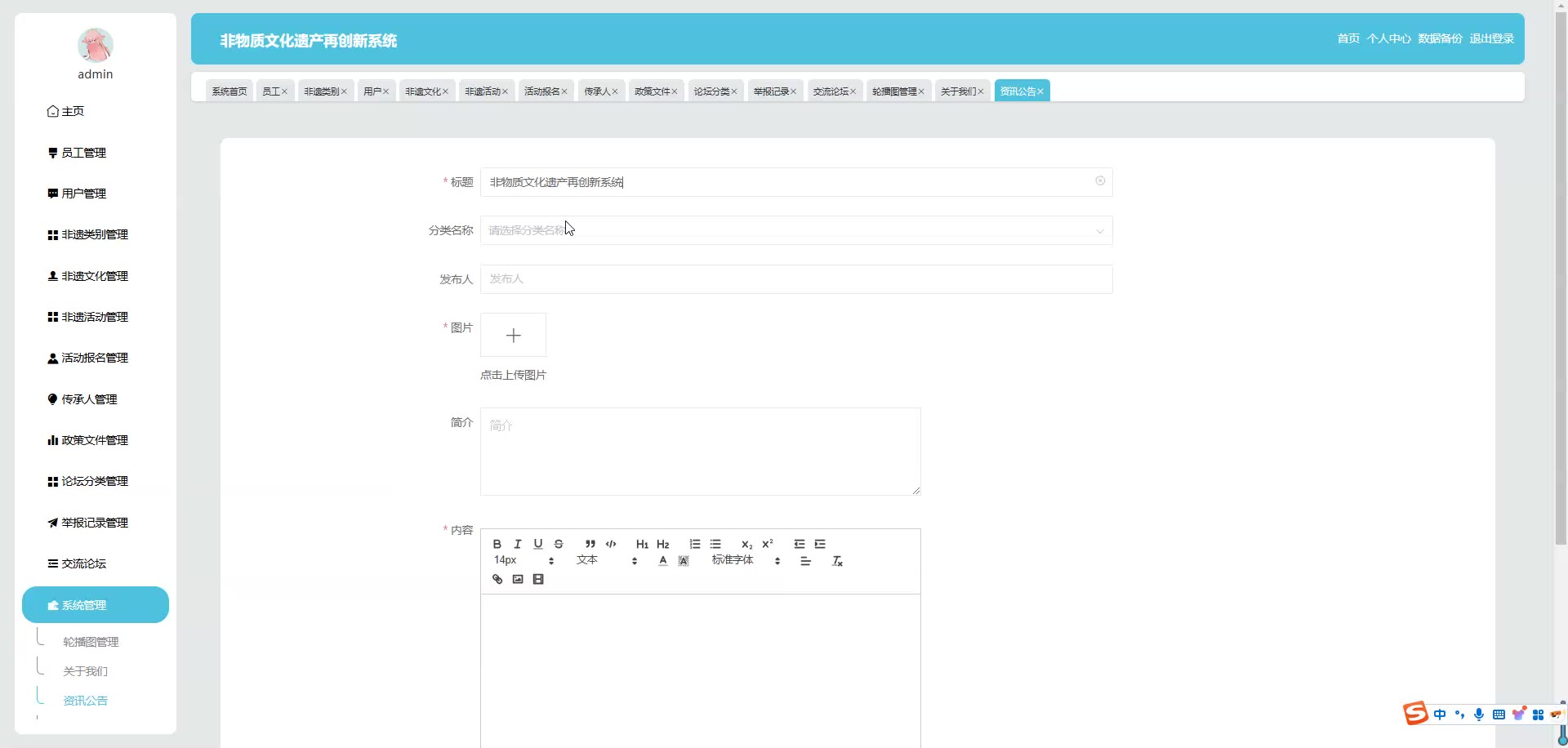The height and width of the screenshot is (748, 1568).
Task: Click the admin avatar picture
Action: coord(96,45)
